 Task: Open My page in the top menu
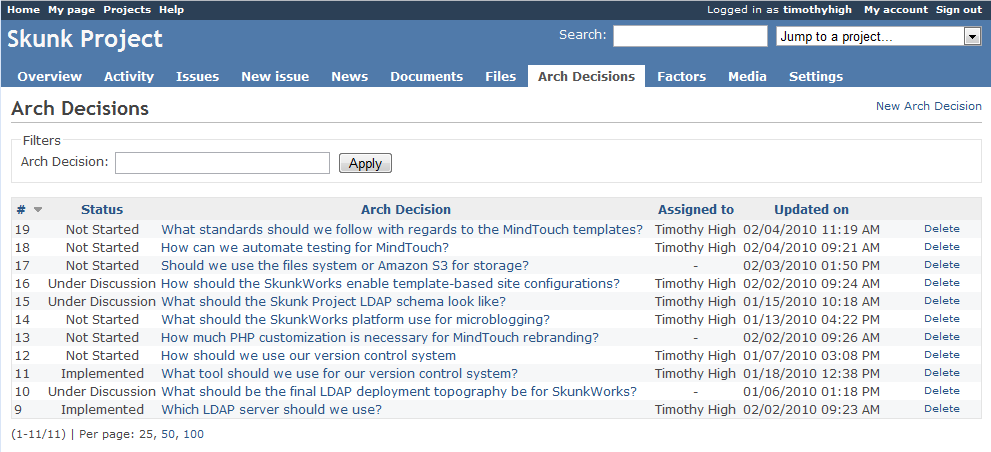pyautogui.click(x=71, y=9)
